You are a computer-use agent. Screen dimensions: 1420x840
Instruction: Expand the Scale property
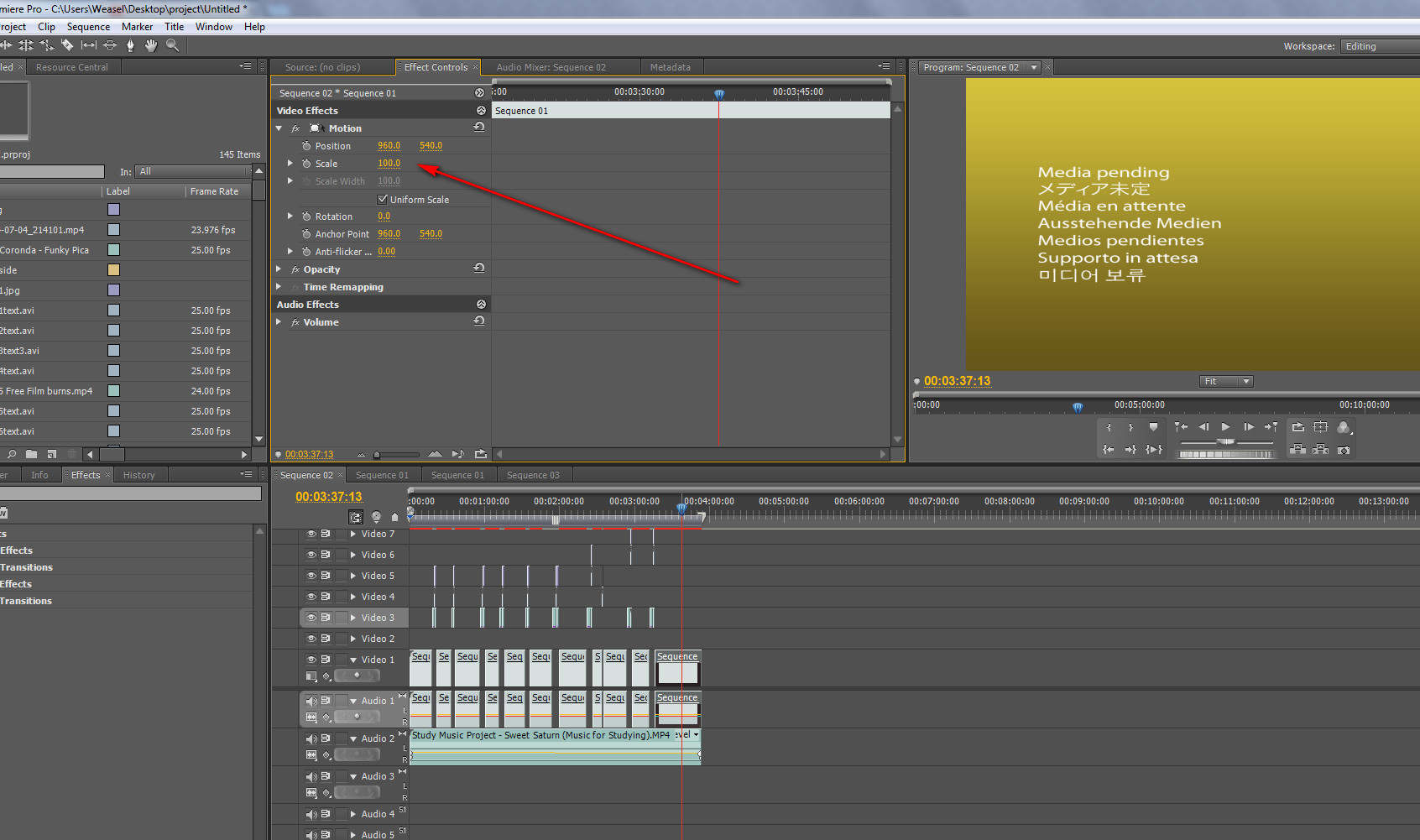(x=290, y=164)
